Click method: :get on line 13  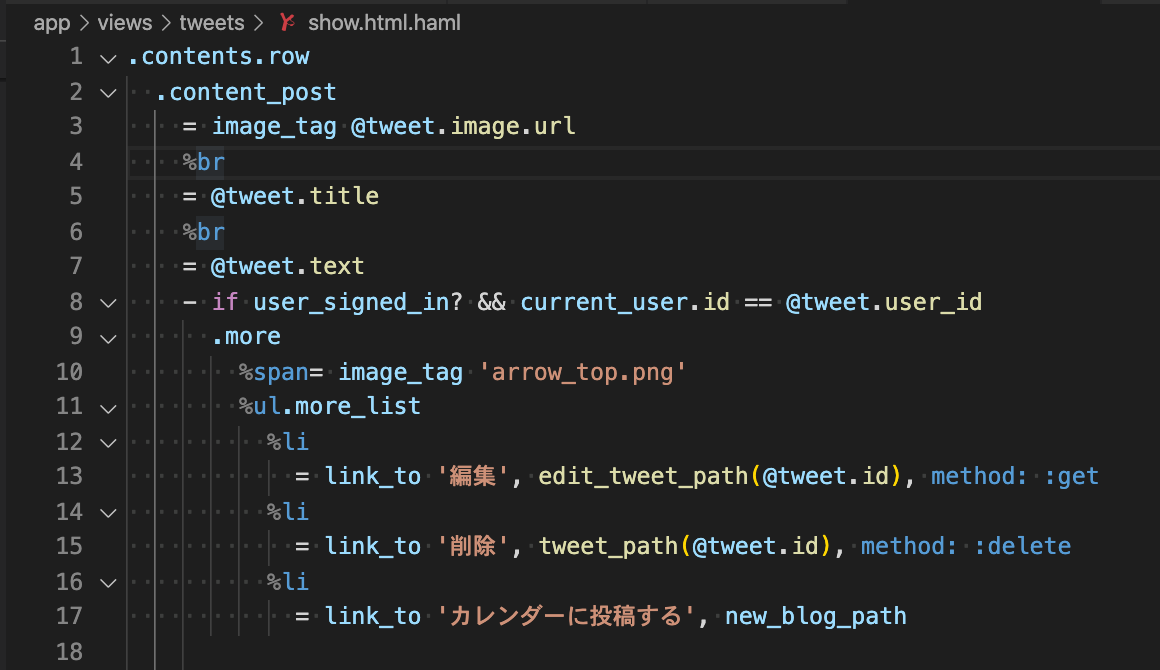[x=1015, y=476]
